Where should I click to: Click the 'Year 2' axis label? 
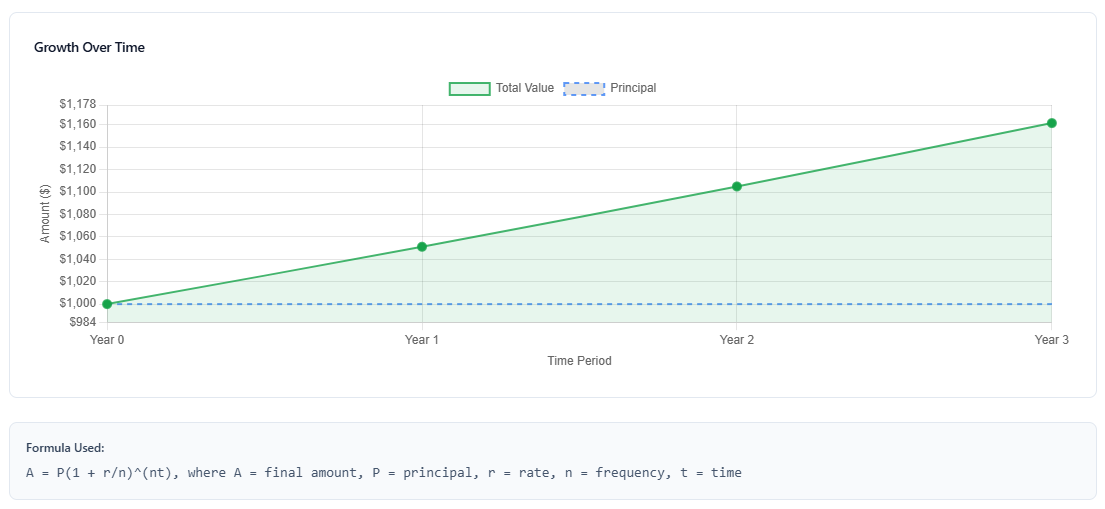point(736,340)
